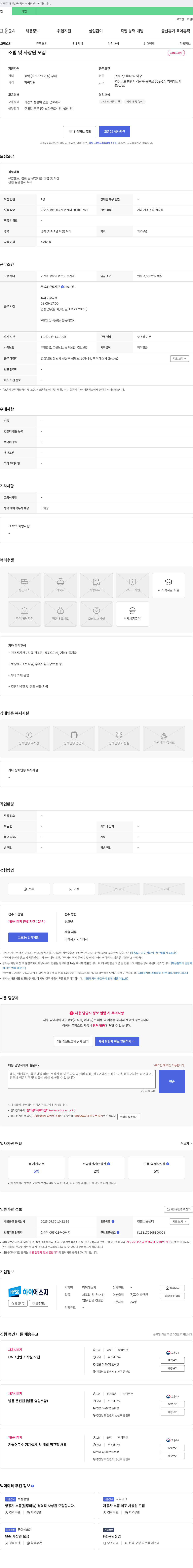Click the 거짓구인광고 신고 button
This screenshot has width=193, height=1568.
tap(178, 1209)
